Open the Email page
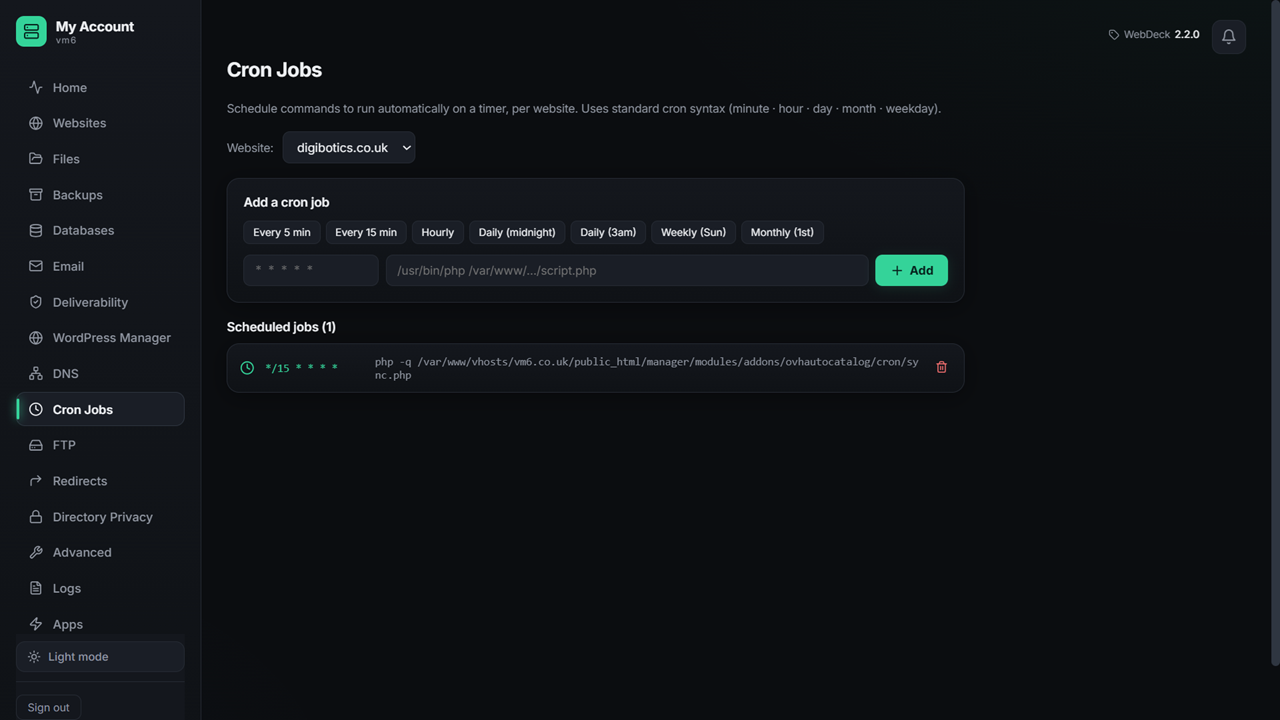Viewport: 1280px width, 720px height. pos(100,266)
